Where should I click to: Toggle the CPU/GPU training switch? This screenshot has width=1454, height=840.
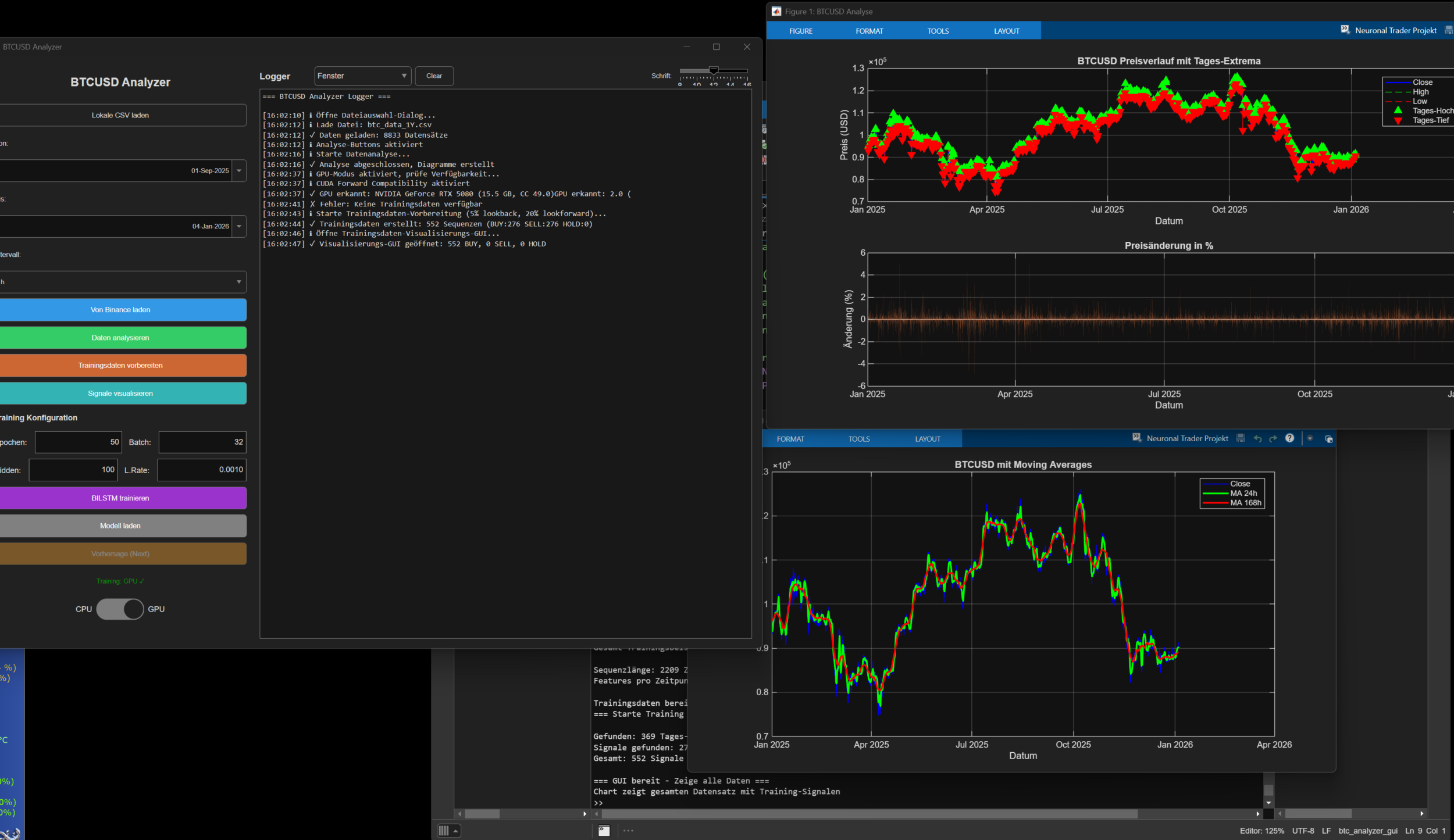[120, 609]
